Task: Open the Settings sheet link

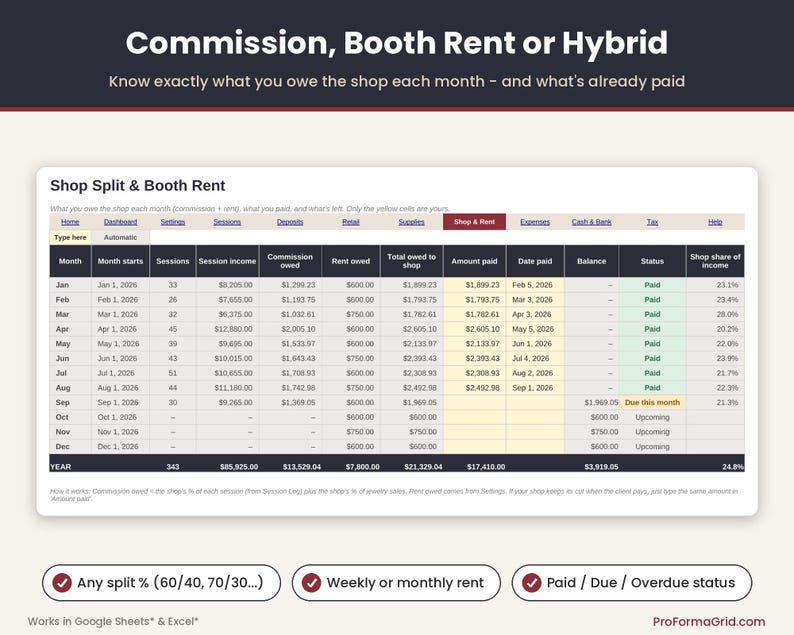Action: [173, 222]
